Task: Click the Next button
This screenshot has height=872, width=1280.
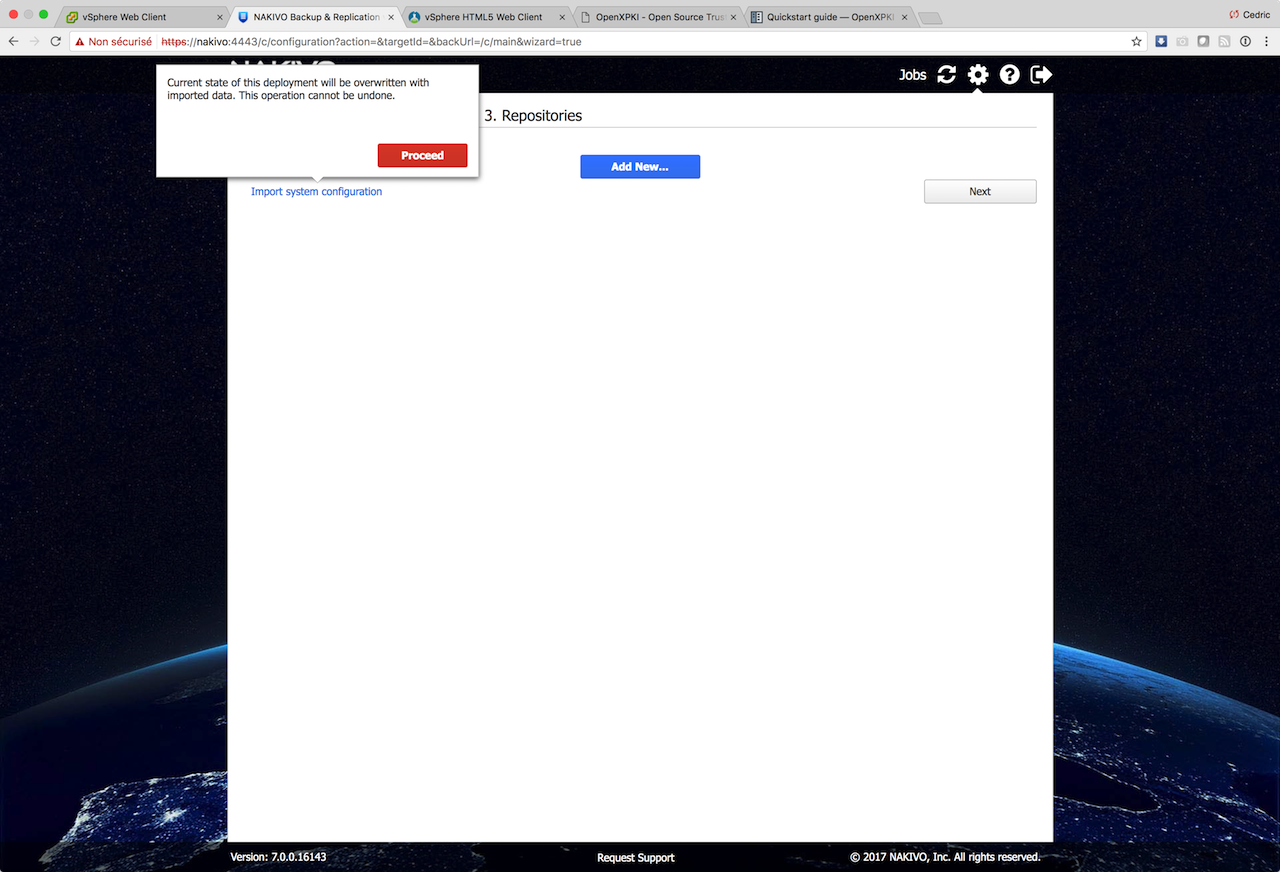Action: (x=980, y=192)
